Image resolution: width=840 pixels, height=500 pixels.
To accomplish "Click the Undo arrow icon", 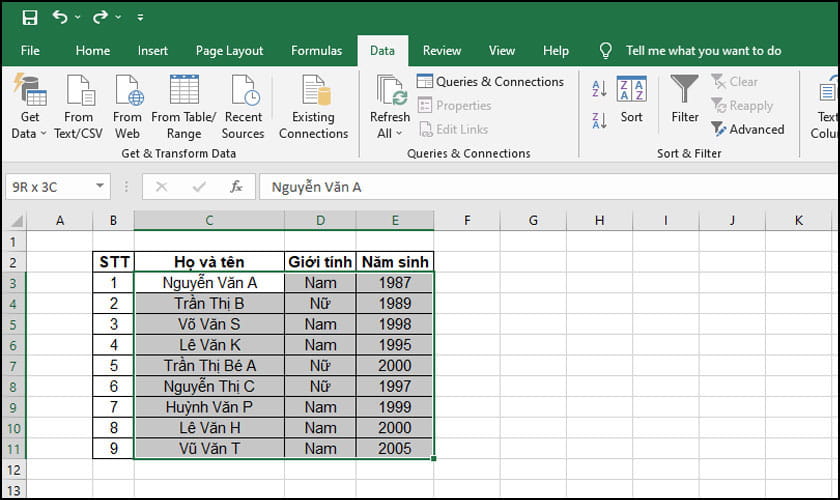I will [59, 17].
